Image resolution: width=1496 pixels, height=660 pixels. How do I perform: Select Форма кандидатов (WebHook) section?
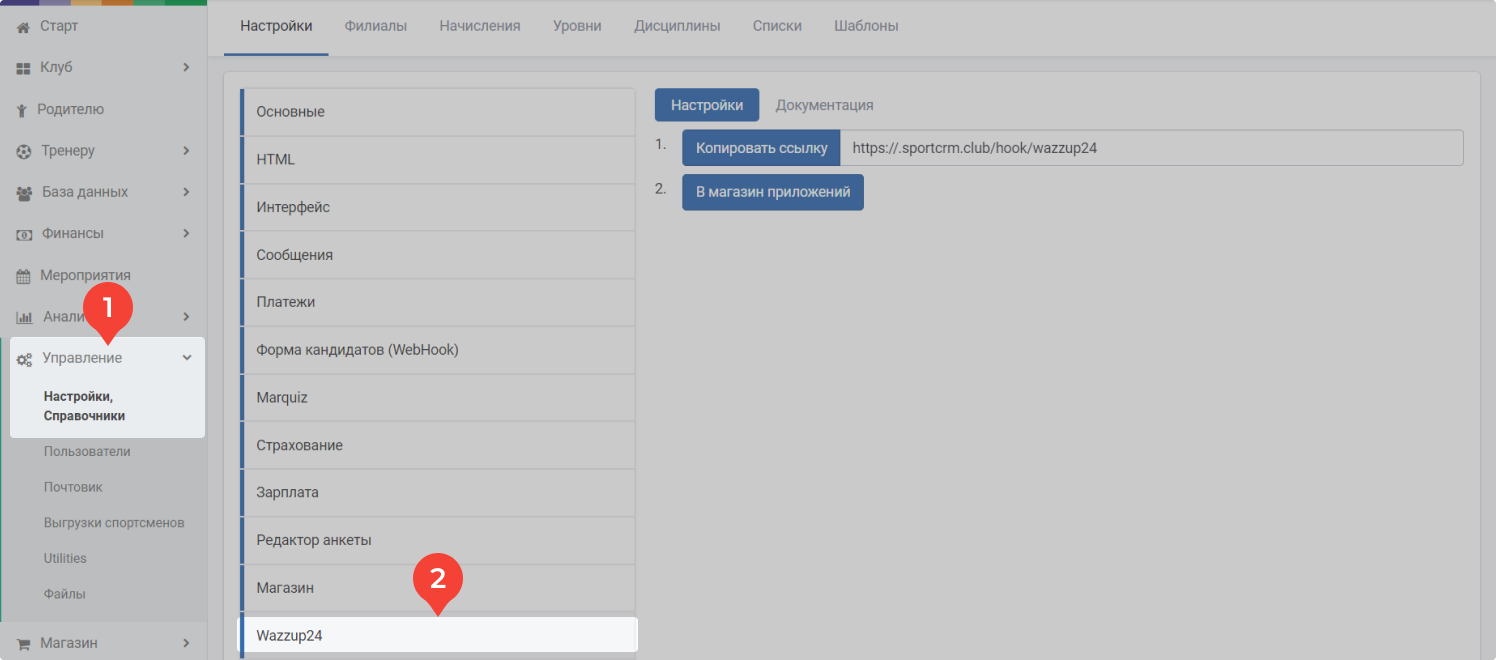click(438, 350)
